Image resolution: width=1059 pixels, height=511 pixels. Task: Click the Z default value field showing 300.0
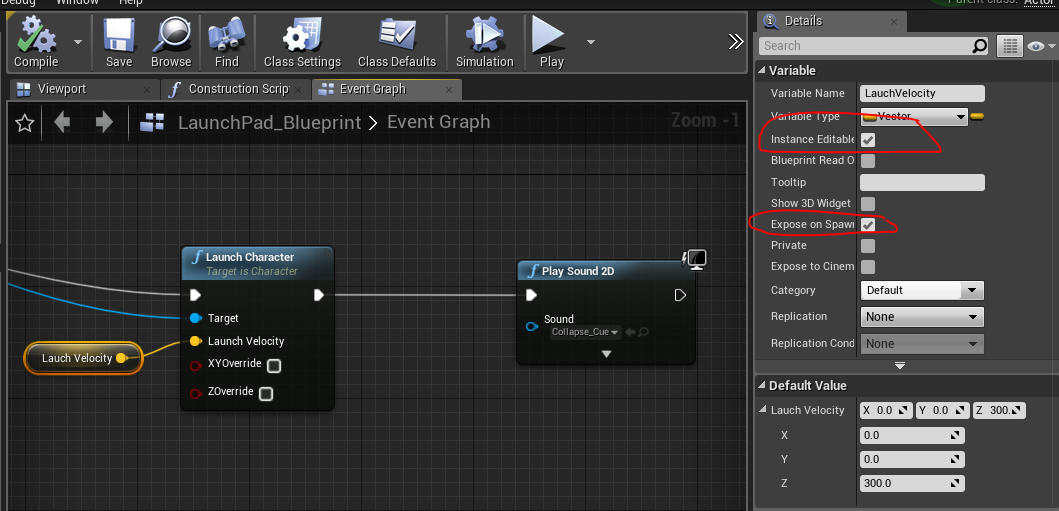(x=912, y=484)
